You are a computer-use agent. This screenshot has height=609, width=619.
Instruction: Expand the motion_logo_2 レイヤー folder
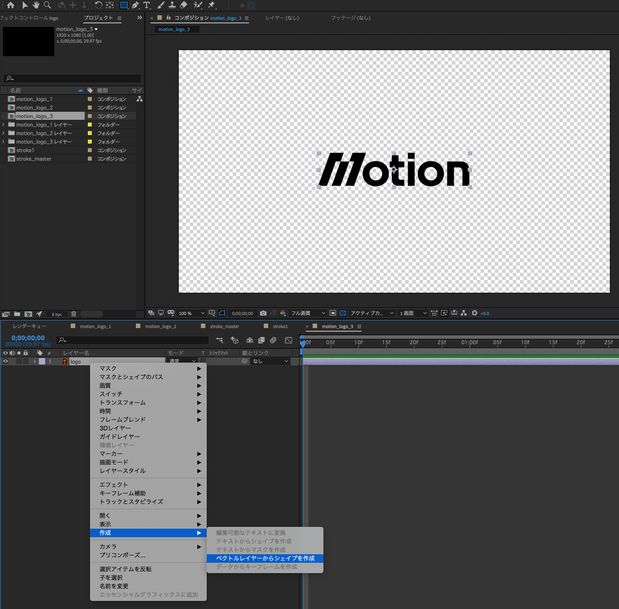[4, 133]
